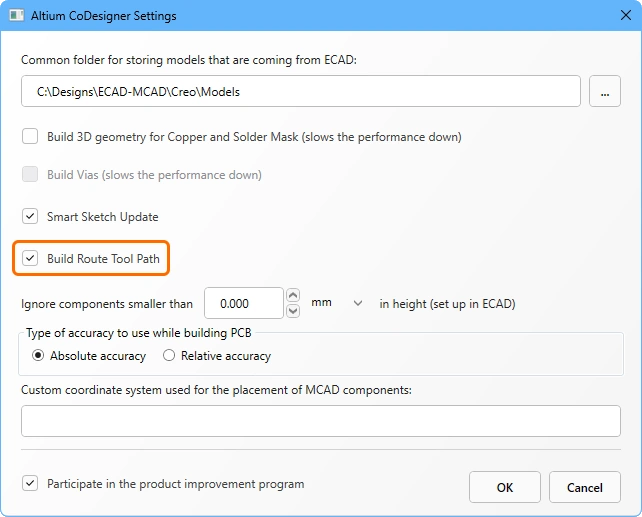Click the custom coordinate system field

coord(320,421)
